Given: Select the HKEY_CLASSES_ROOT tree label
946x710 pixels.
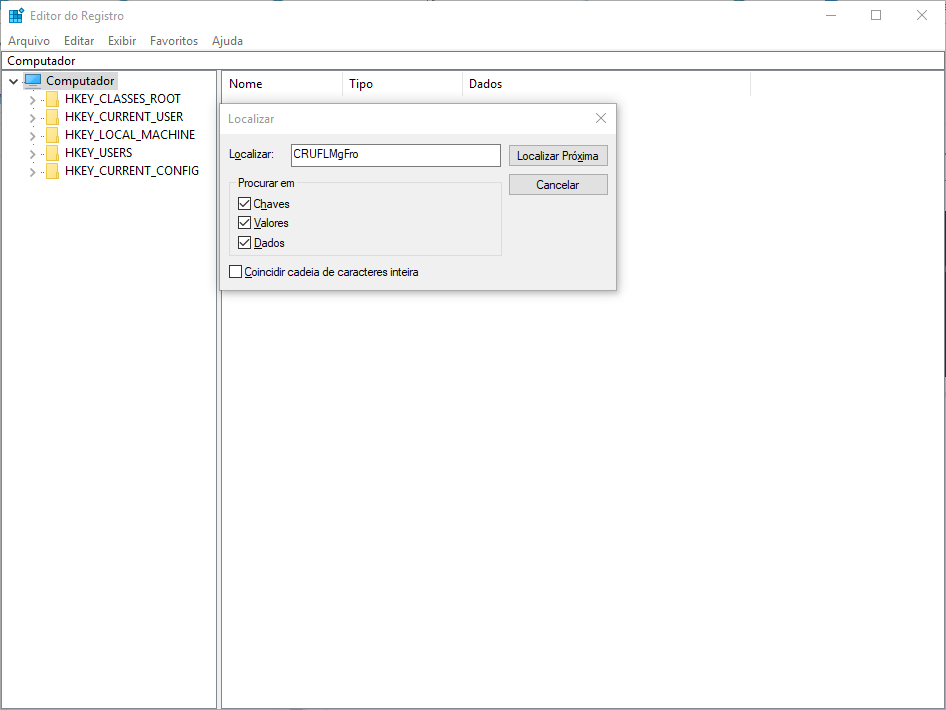Looking at the screenshot, I should [x=123, y=99].
